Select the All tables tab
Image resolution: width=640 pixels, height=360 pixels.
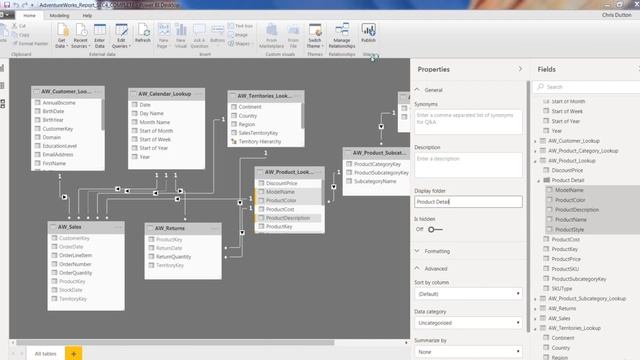[x=46, y=353]
